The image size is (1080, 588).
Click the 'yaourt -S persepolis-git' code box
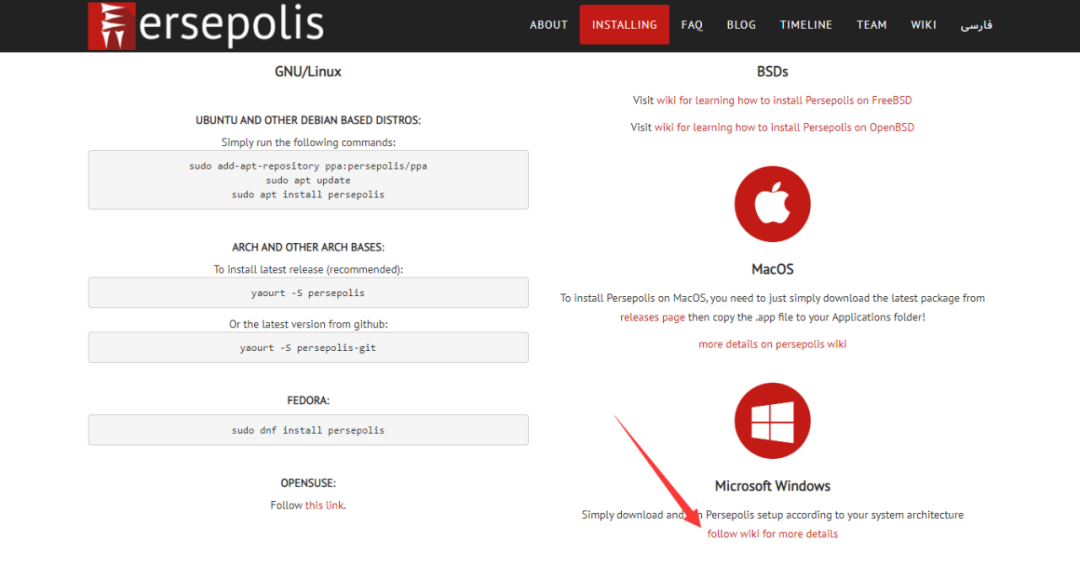point(308,348)
